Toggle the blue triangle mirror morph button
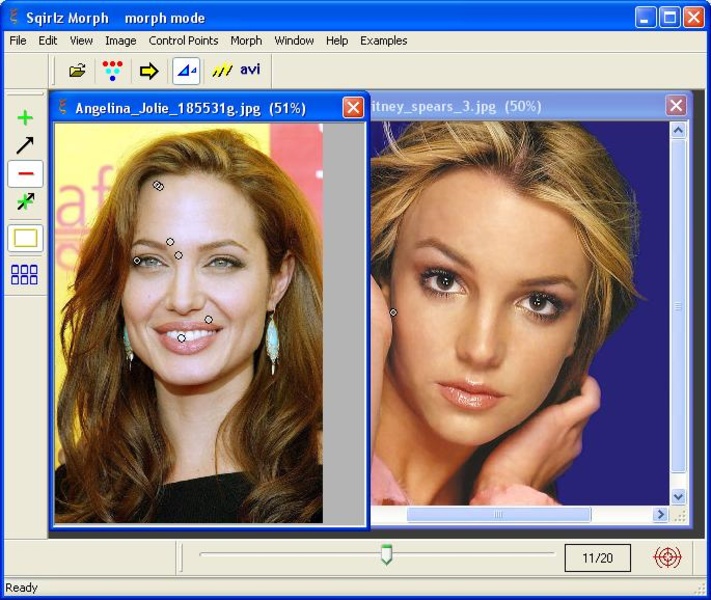 (186, 71)
